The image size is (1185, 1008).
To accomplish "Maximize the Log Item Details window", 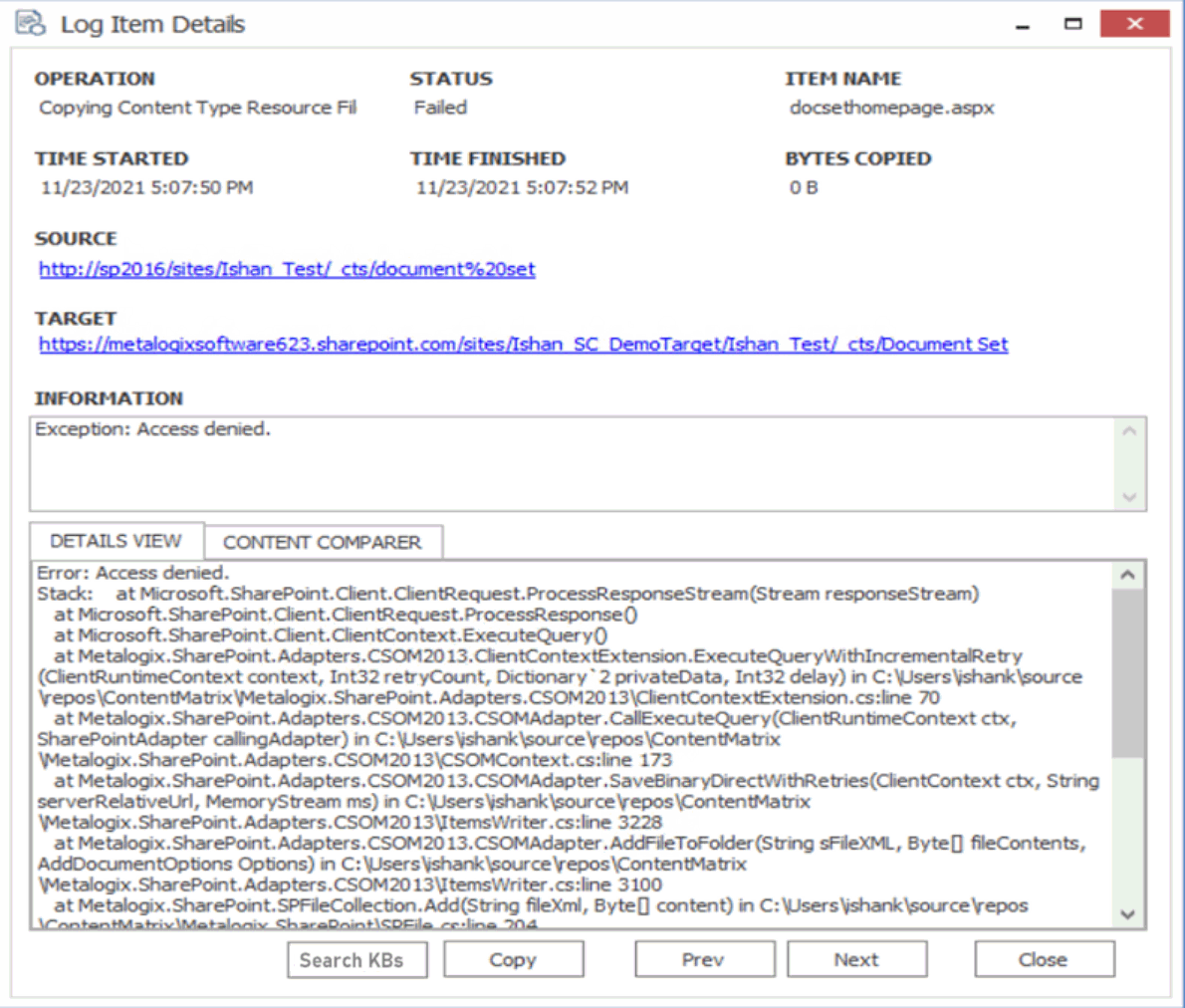I will [x=1073, y=22].
